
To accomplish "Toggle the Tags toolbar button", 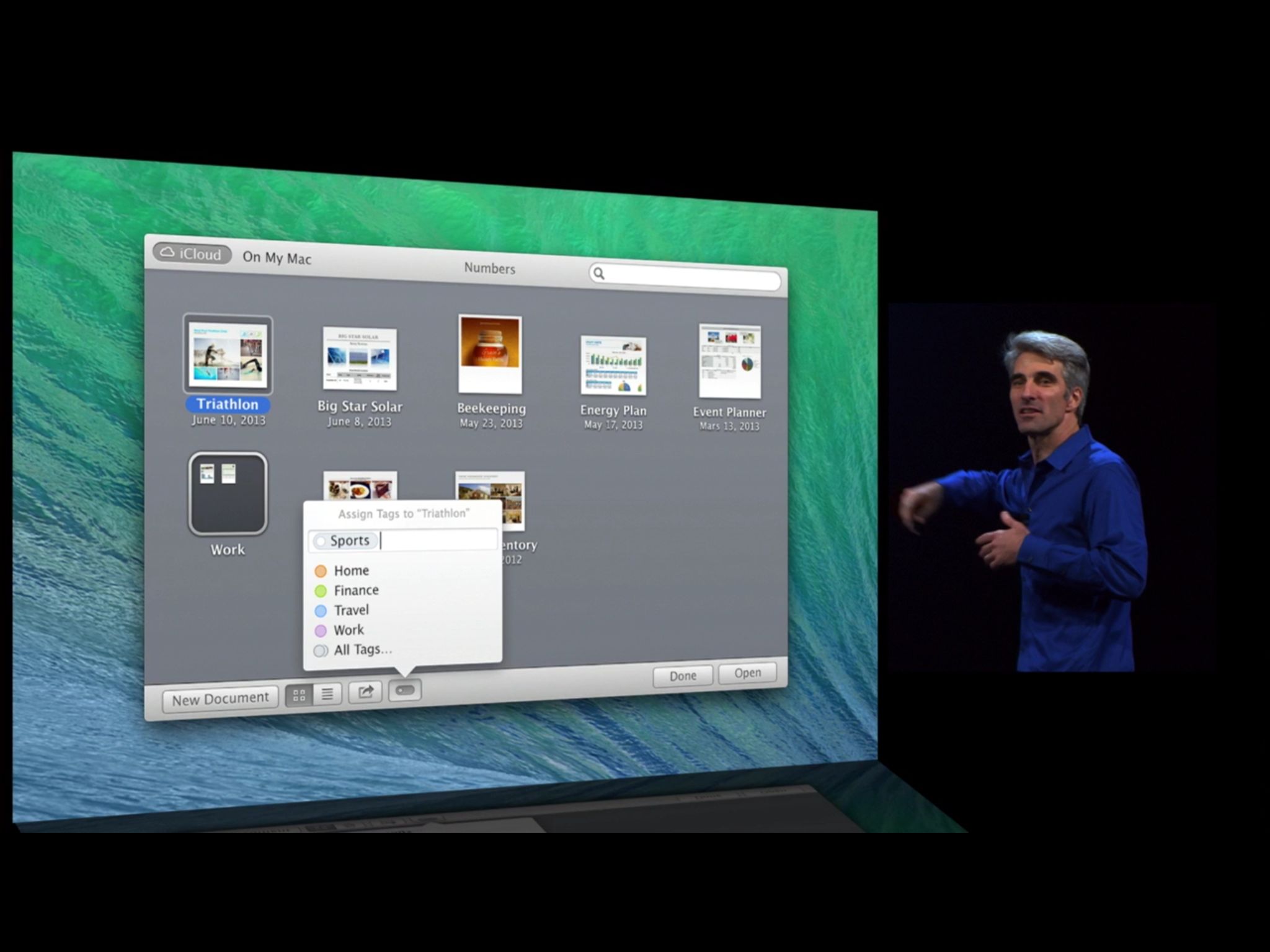I will tap(405, 690).
